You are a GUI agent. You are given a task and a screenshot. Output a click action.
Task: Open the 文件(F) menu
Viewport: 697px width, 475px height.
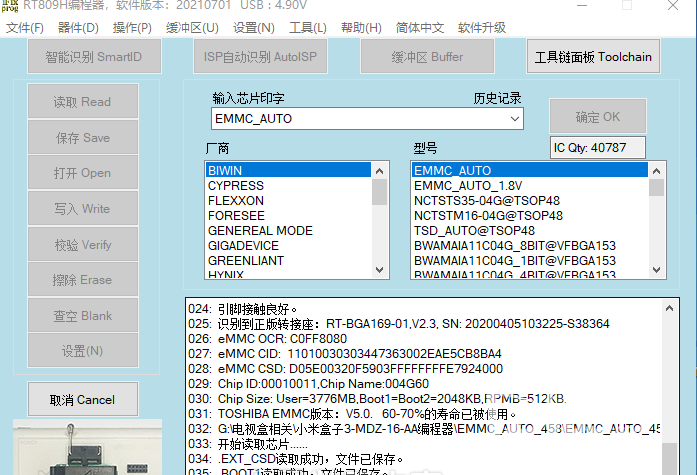click(24, 28)
